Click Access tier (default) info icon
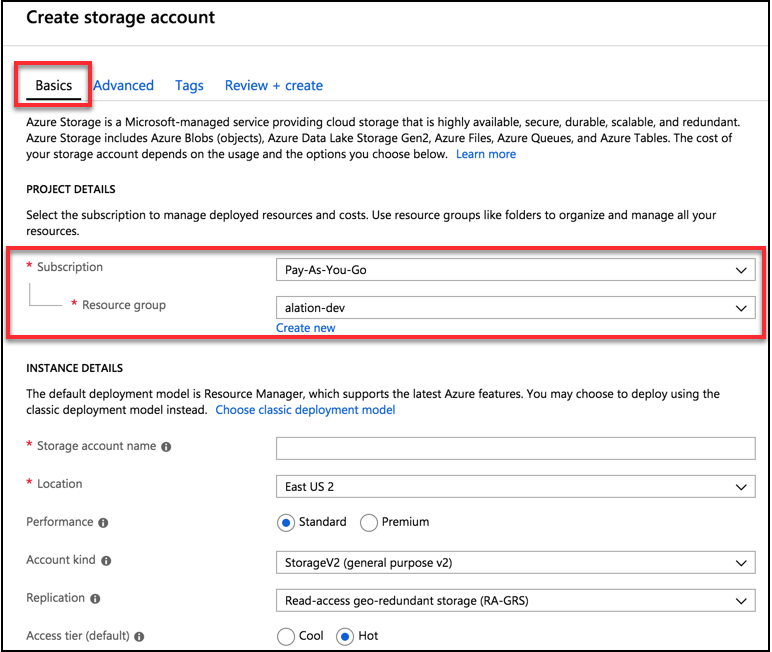 click(139, 636)
